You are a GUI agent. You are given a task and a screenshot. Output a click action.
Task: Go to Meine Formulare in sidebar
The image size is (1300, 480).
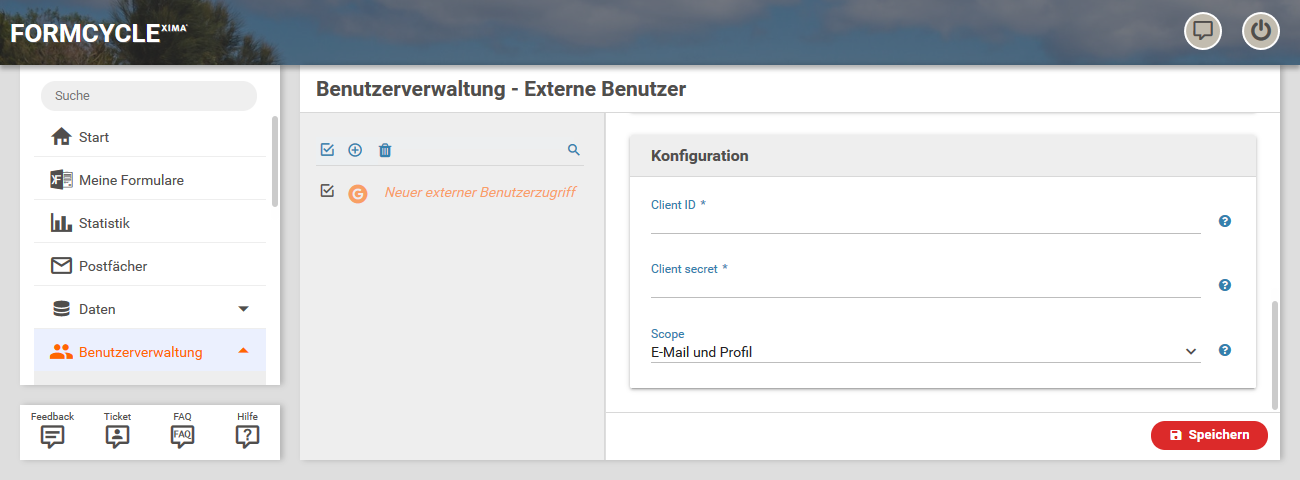(131, 180)
